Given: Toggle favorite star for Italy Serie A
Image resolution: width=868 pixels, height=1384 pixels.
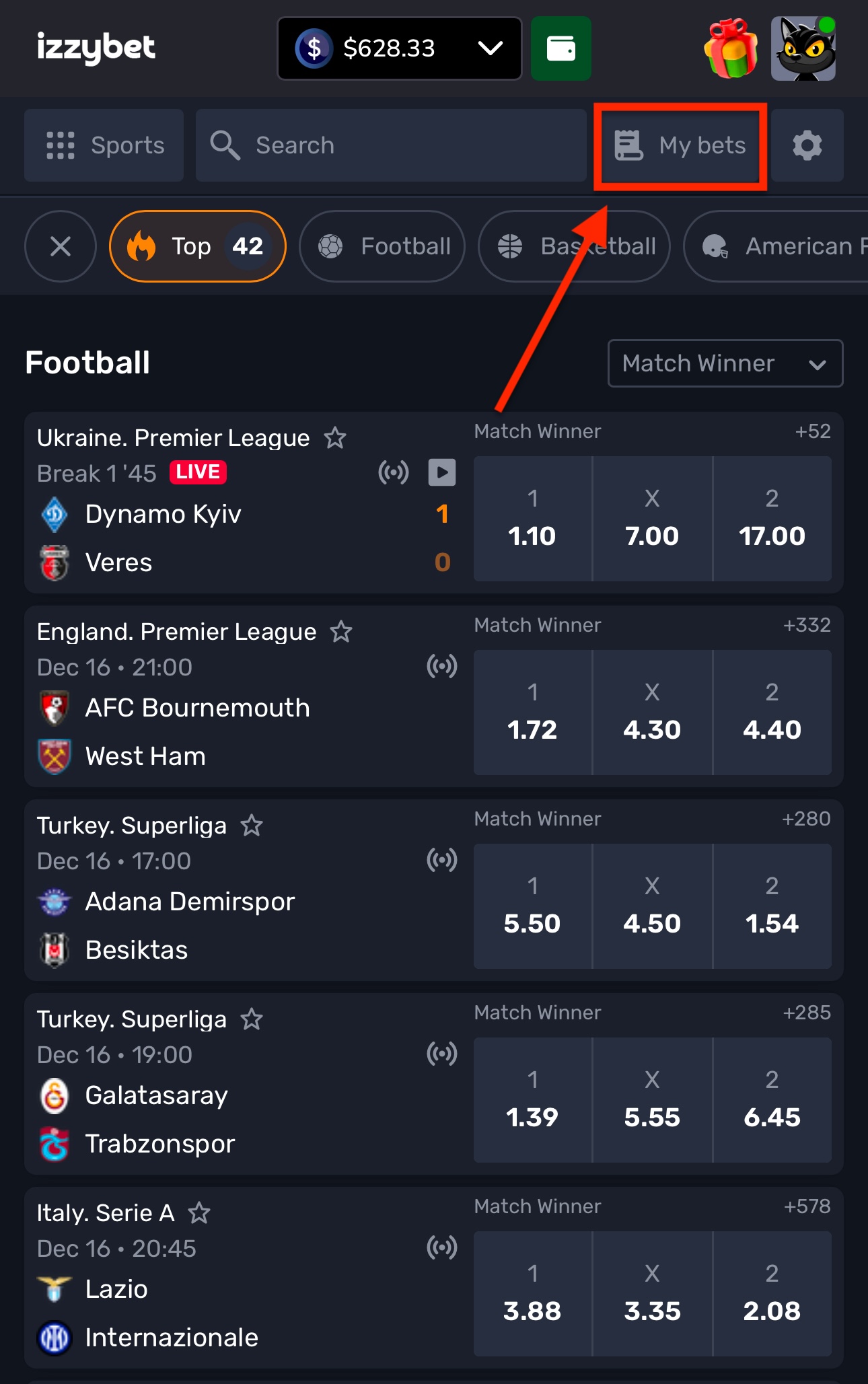Looking at the screenshot, I should coord(199,1213).
